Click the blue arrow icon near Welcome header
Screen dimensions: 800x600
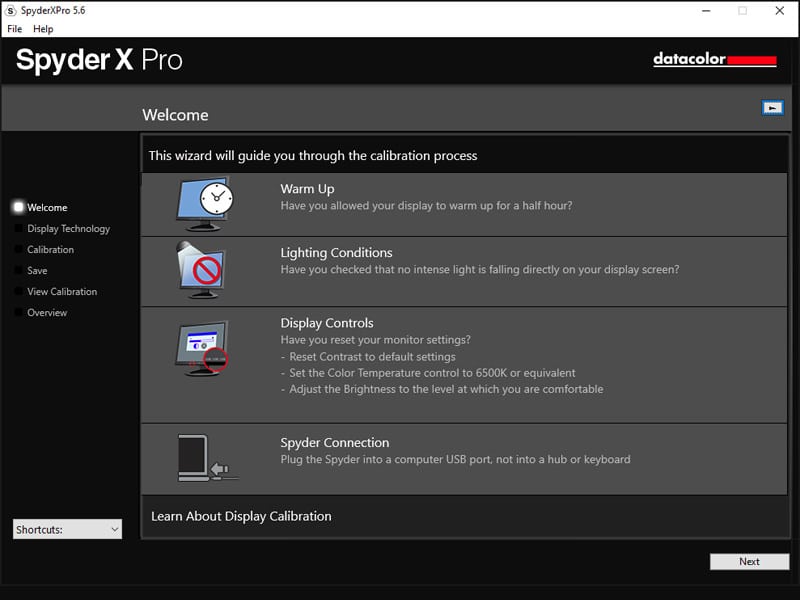[x=772, y=108]
